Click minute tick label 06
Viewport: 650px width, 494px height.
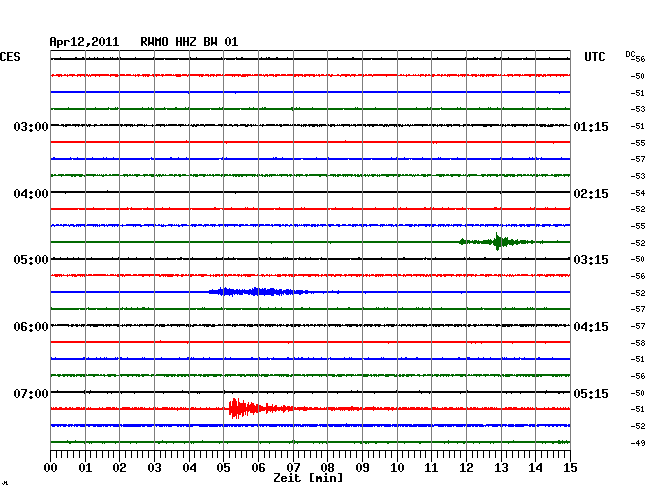[258, 468]
